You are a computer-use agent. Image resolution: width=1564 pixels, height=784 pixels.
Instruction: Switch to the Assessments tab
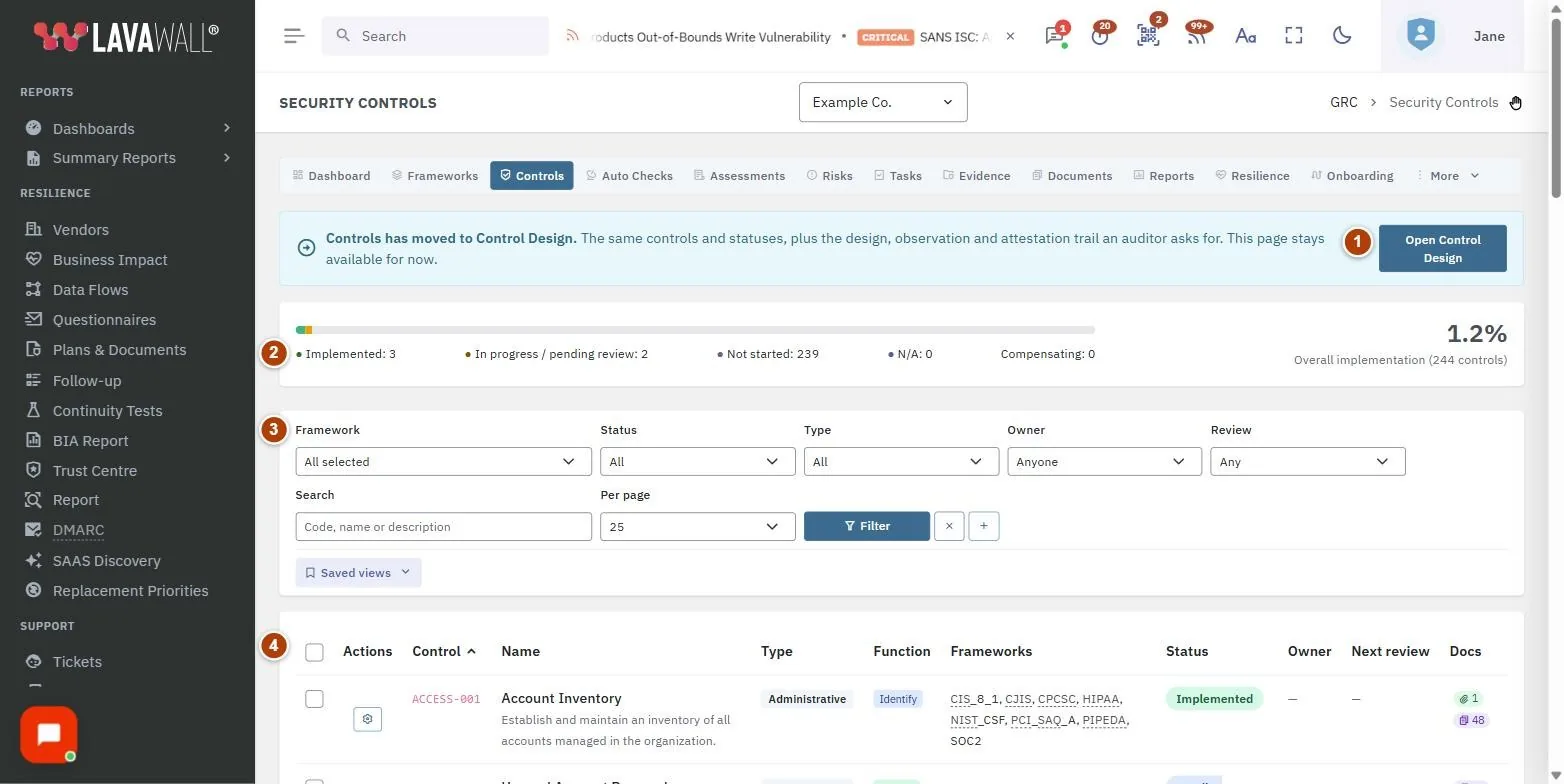(739, 176)
